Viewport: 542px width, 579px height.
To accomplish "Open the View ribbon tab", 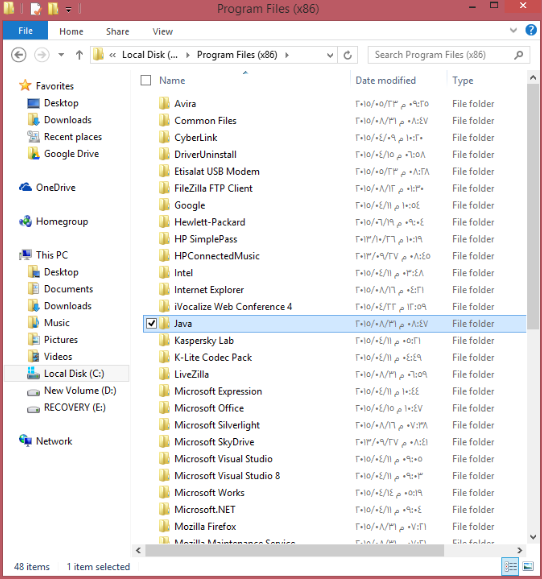I will [162, 31].
